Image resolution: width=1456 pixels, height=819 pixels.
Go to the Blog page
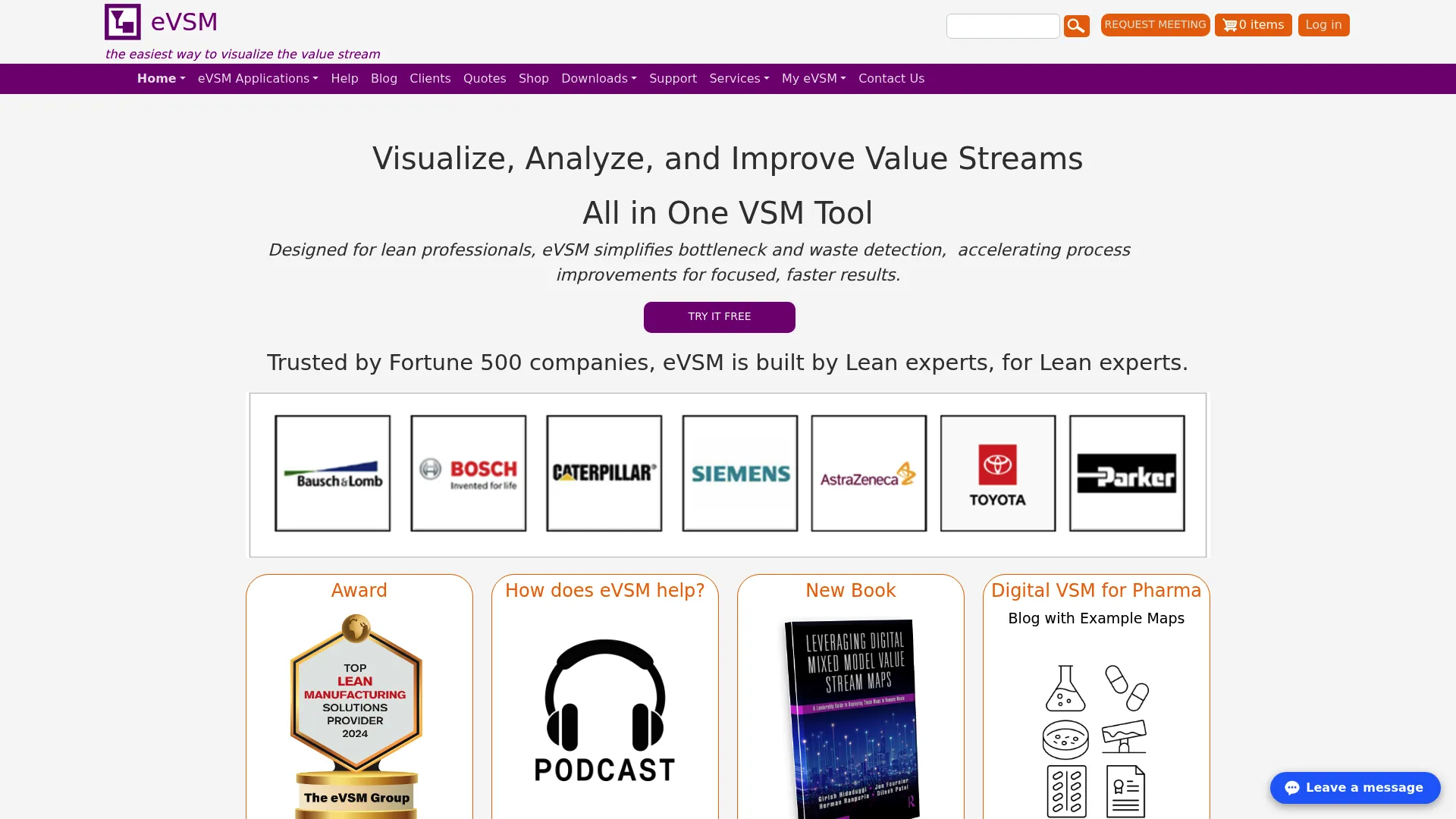384,79
